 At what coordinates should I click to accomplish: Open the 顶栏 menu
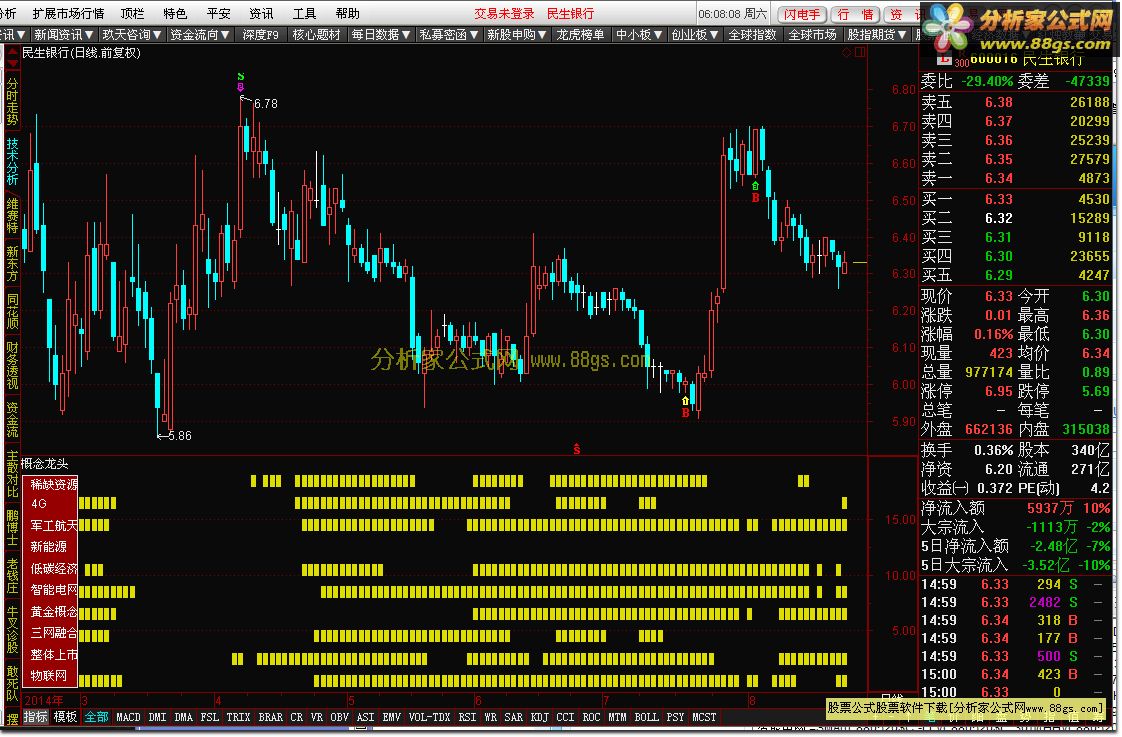132,14
